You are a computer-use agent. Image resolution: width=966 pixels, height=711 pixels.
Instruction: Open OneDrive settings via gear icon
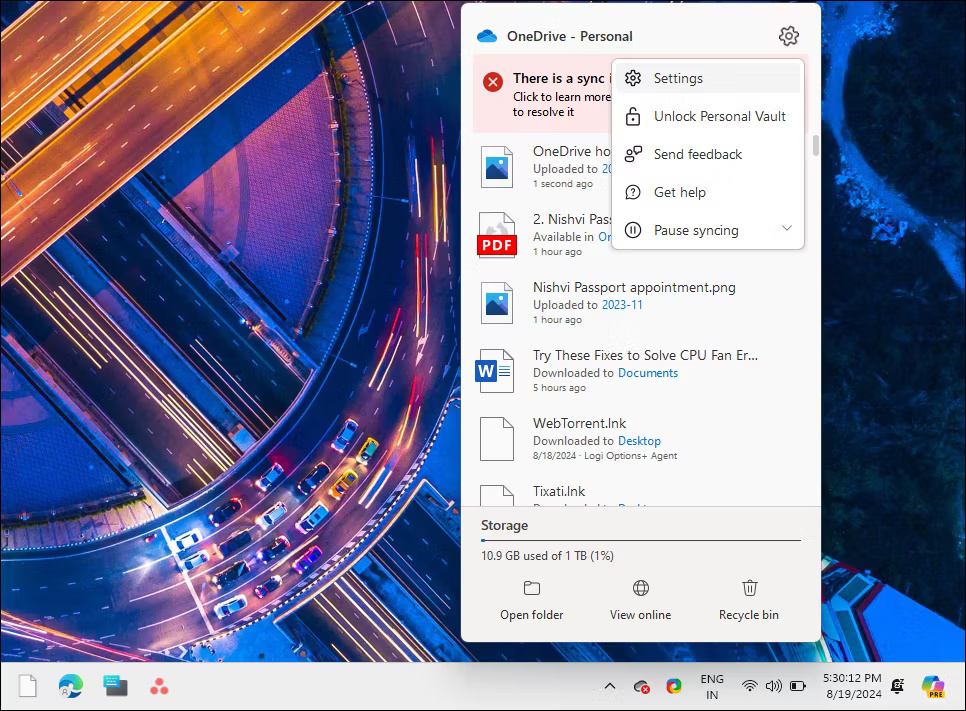(788, 35)
